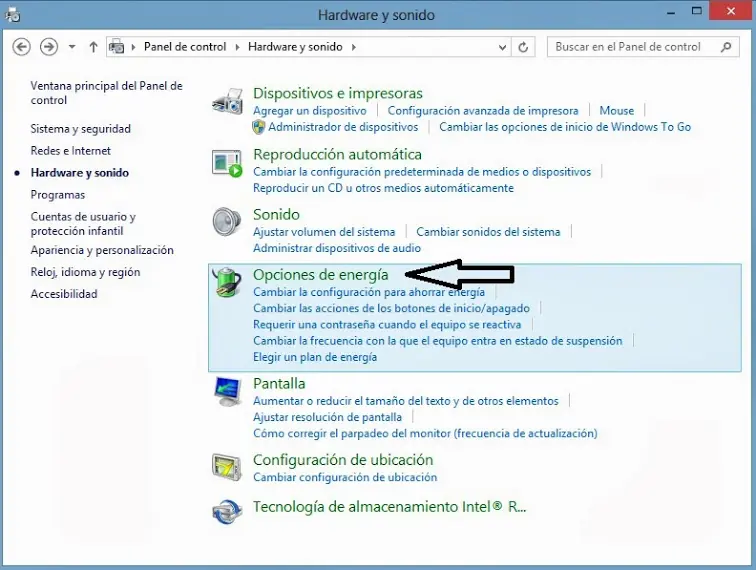Go forward with the forward arrow button
This screenshot has width=756, height=570.
pos(49,47)
